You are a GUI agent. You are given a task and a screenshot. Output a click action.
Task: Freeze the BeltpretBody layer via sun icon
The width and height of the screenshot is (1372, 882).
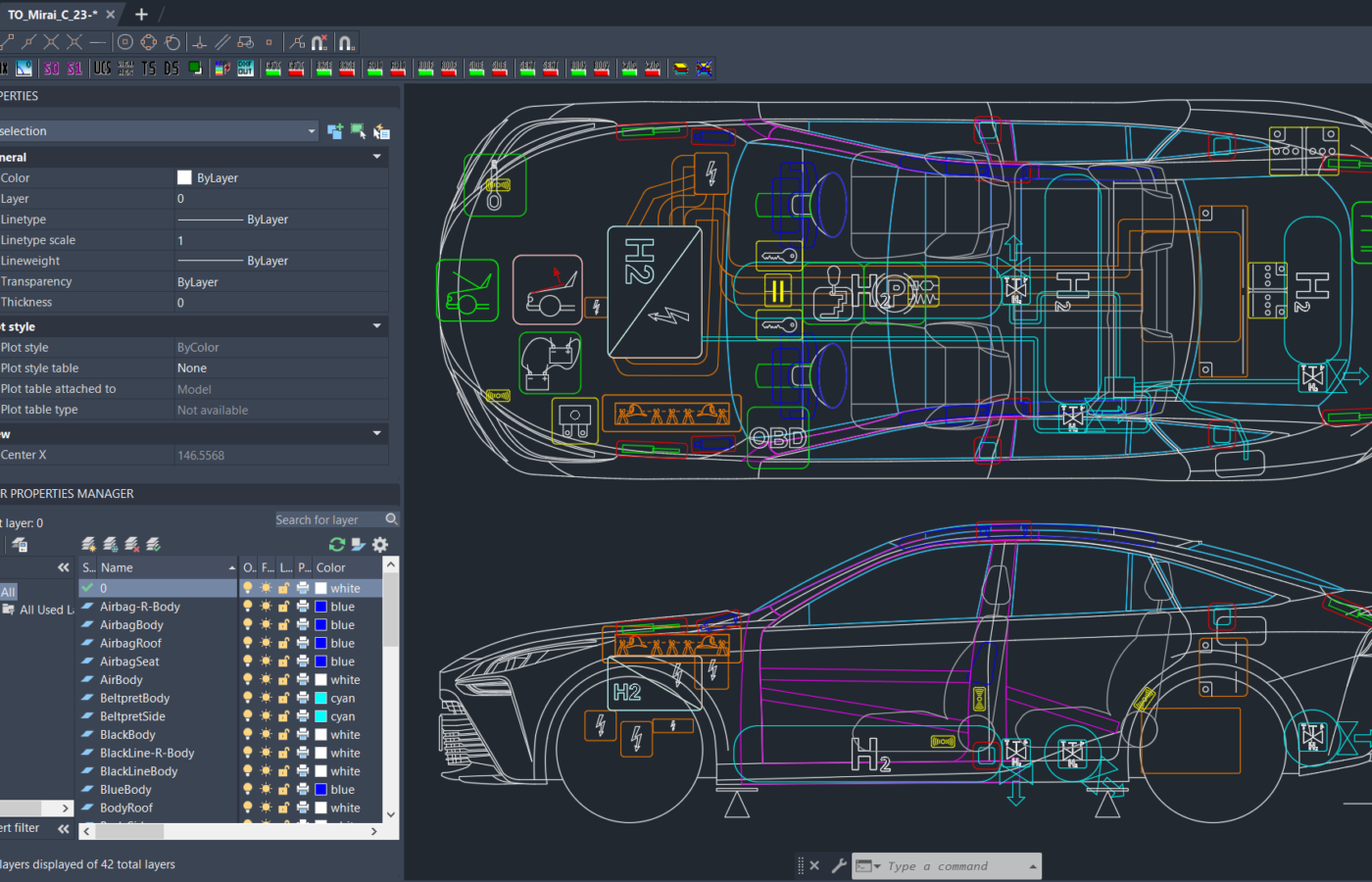tap(266, 698)
